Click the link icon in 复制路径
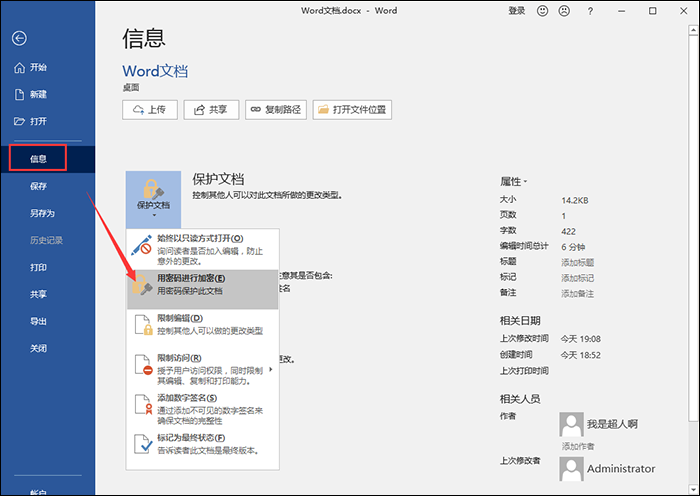 click(255, 109)
